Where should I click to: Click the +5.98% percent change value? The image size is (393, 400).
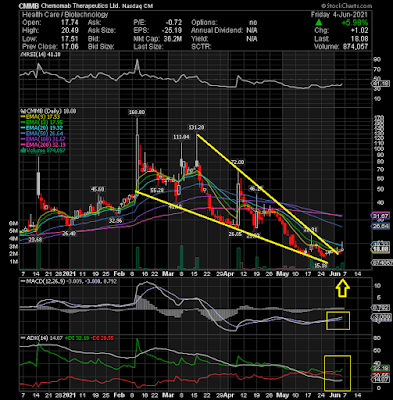point(356,23)
